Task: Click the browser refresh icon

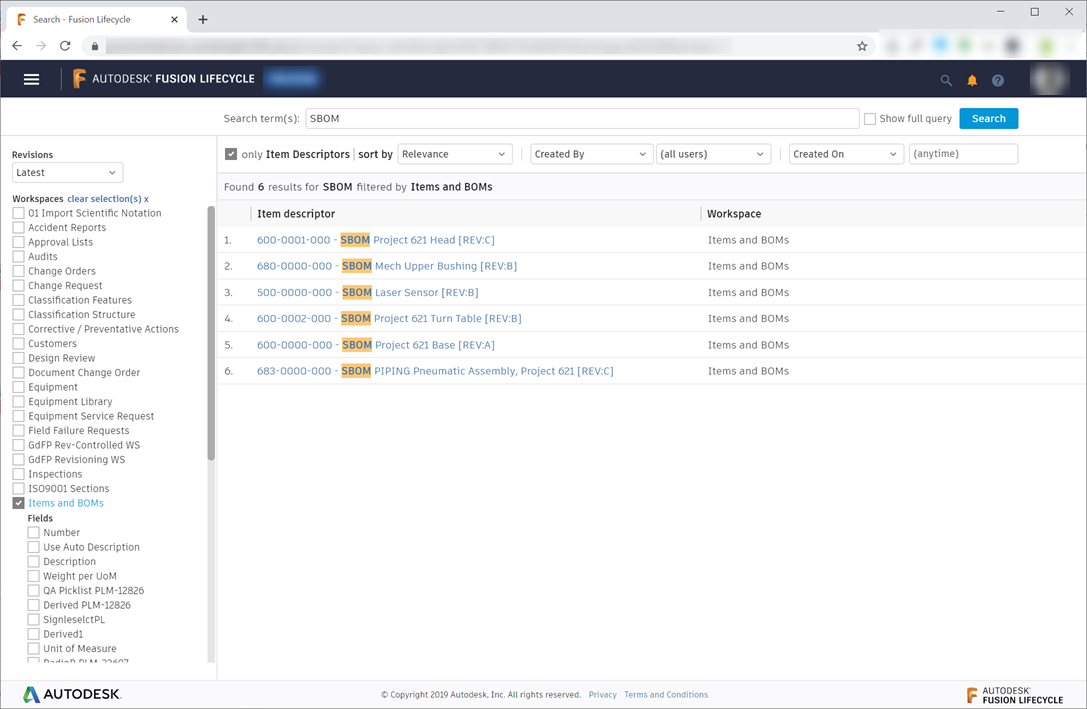Action: tap(65, 46)
